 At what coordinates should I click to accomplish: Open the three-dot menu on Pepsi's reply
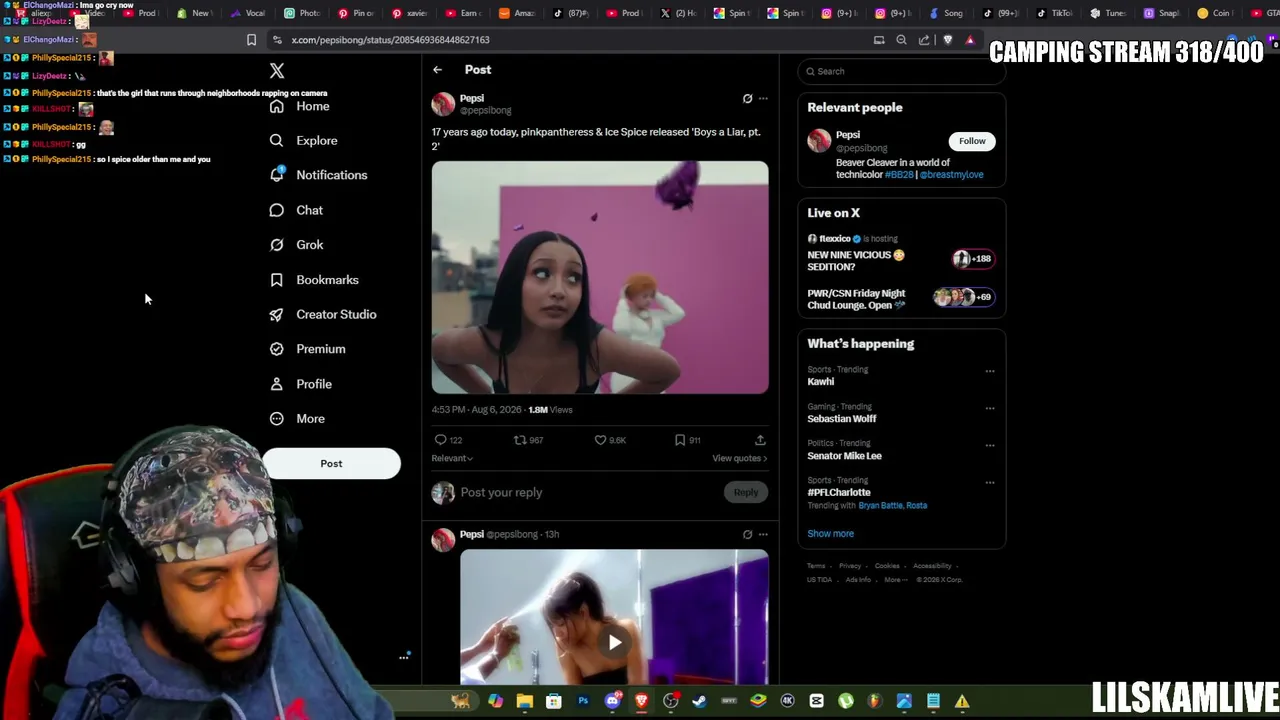click(x=763, y=534)
